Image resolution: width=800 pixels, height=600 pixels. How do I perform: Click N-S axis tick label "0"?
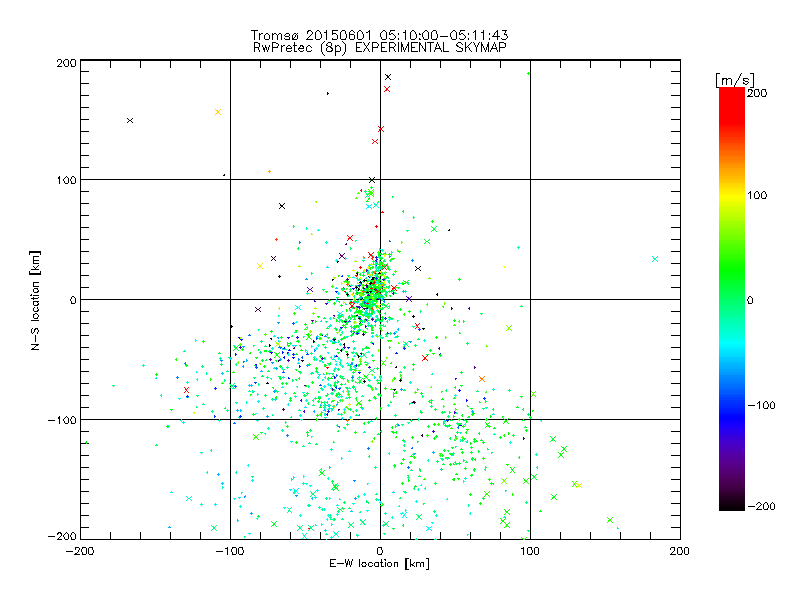(x=73, y=300)
